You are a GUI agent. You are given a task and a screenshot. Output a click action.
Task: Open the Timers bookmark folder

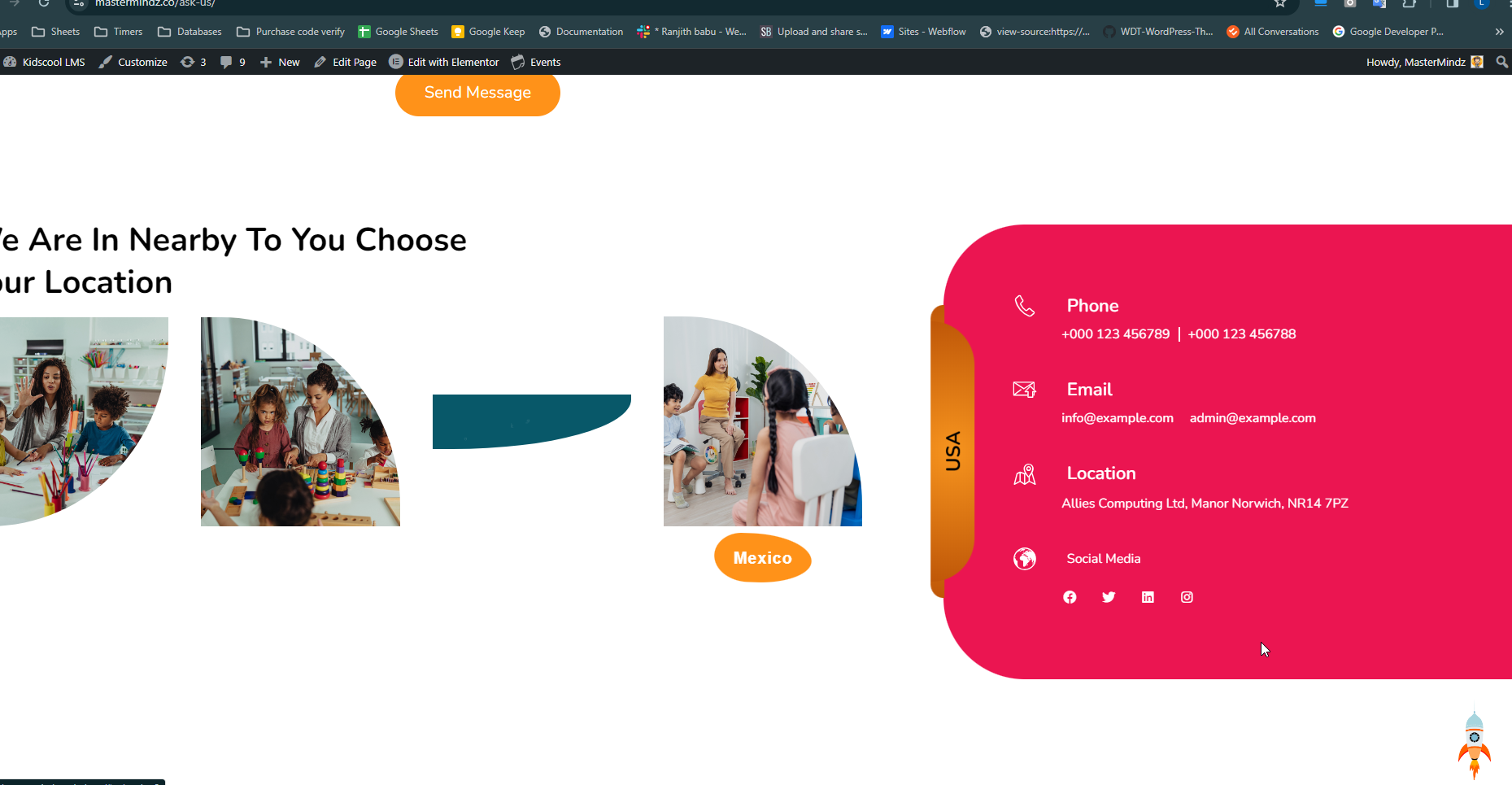(119, 32)
